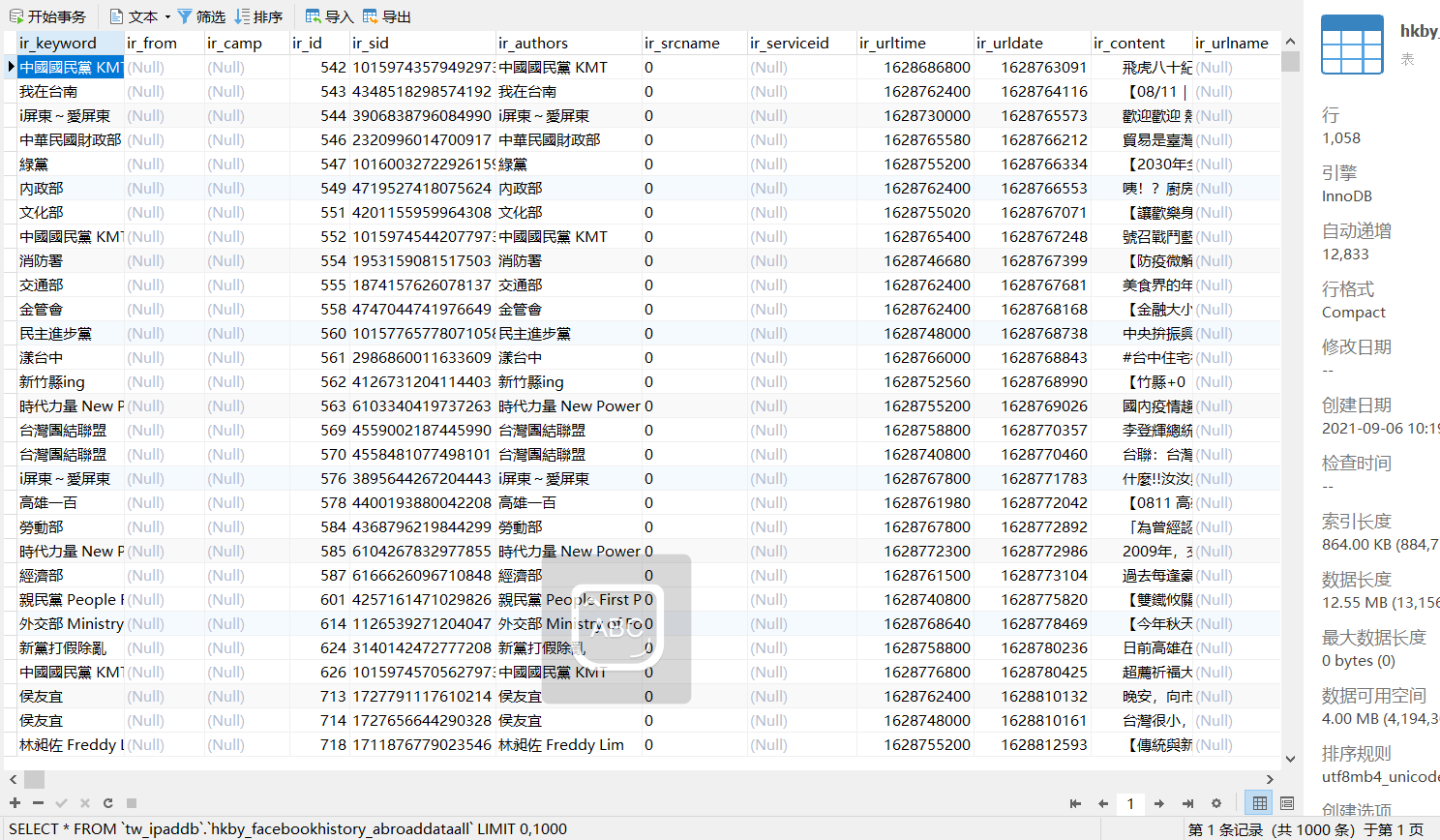
Task: Click the SQL query text in status bar
Action: coord(287,828)
